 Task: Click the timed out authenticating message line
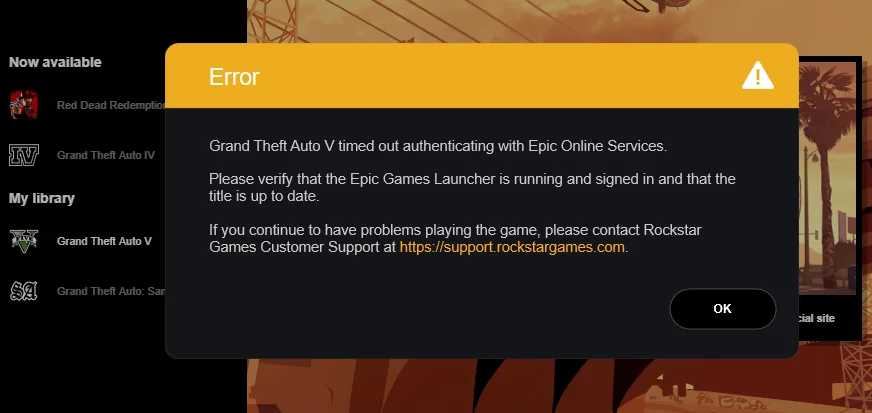[438, 146]
